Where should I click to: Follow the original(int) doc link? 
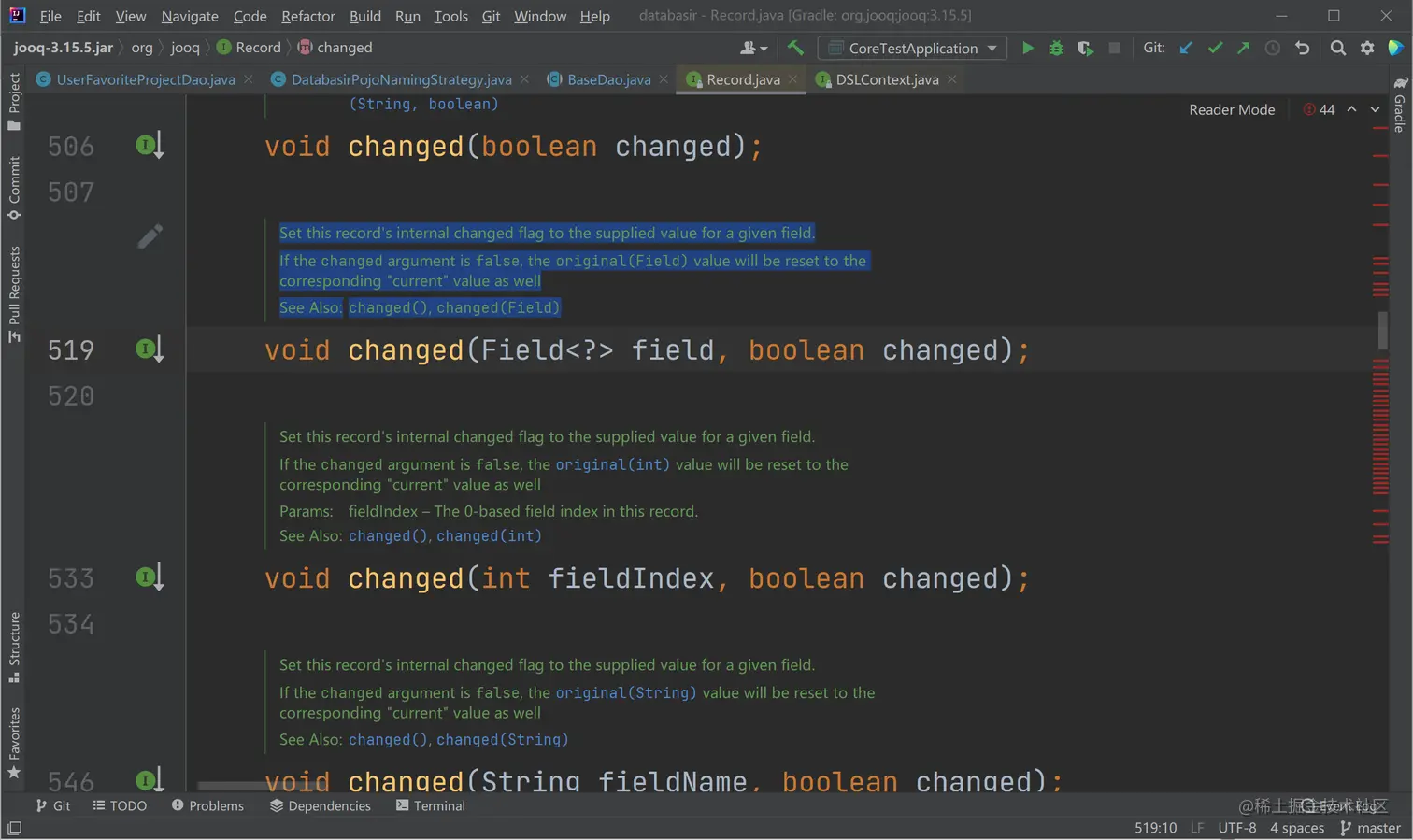coord(612,464)
